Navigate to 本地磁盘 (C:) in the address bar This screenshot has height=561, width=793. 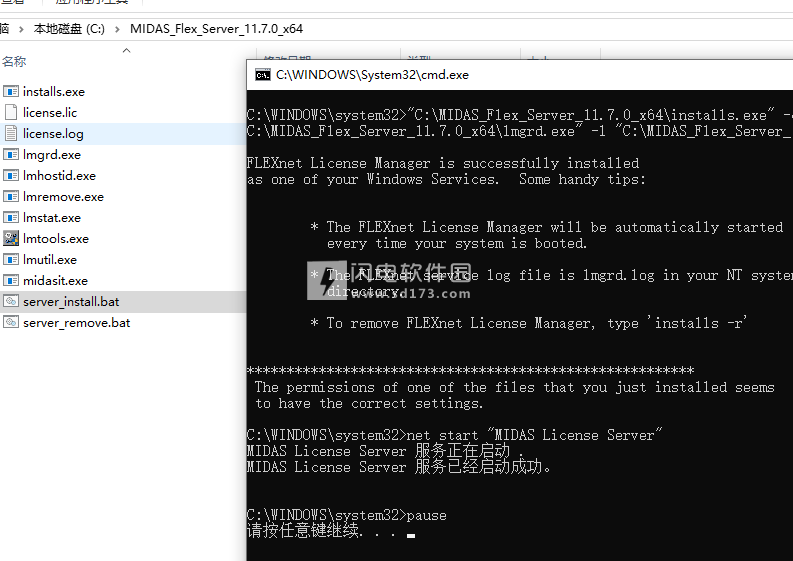[x=69, y=29]
